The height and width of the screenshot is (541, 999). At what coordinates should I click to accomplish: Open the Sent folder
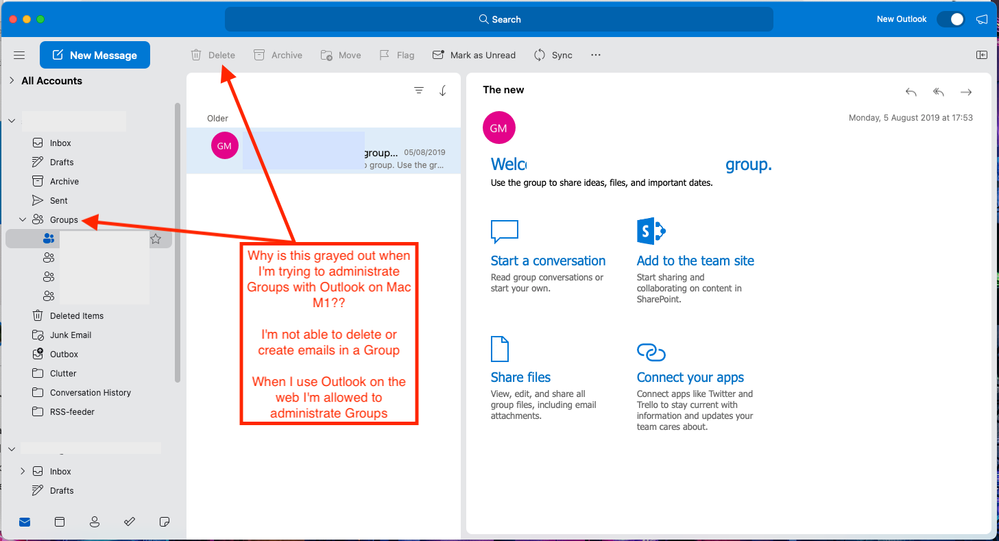pos(58,200)
